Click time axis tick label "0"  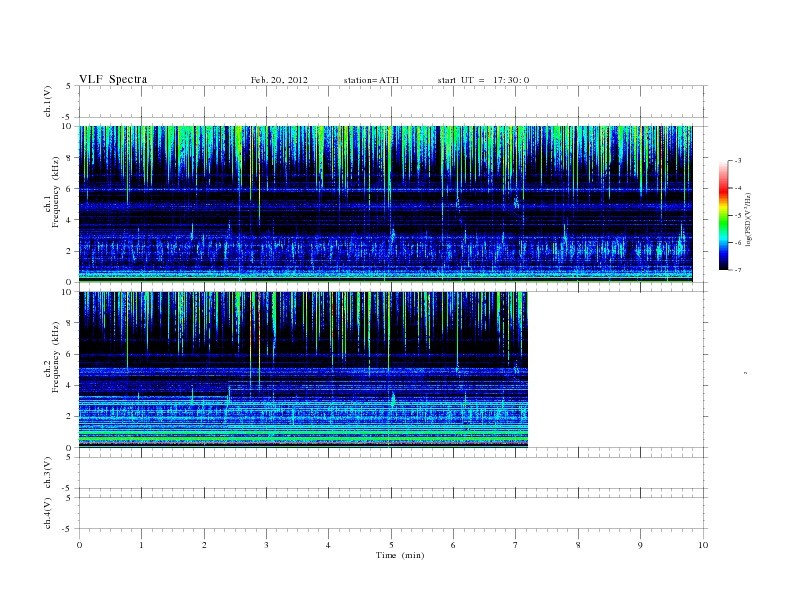(x=79, y=545)
